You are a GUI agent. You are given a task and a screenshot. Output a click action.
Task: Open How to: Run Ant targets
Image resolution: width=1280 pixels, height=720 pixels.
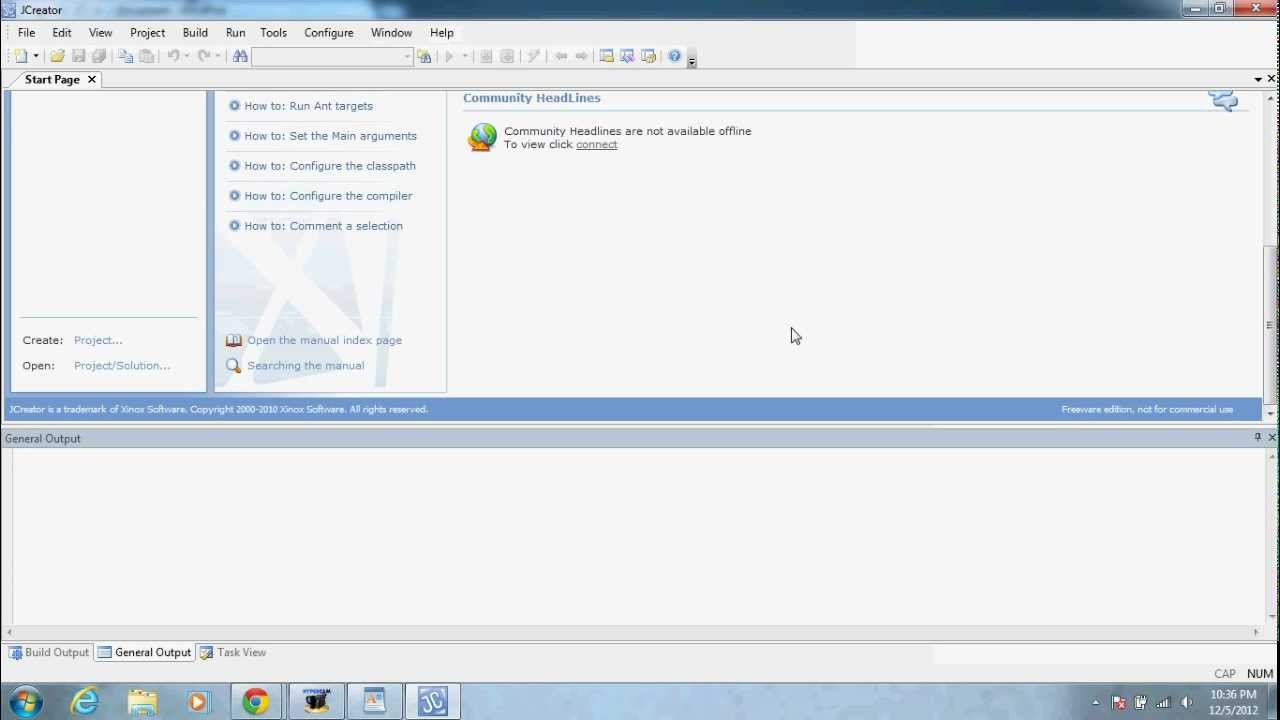pos(308,106)
